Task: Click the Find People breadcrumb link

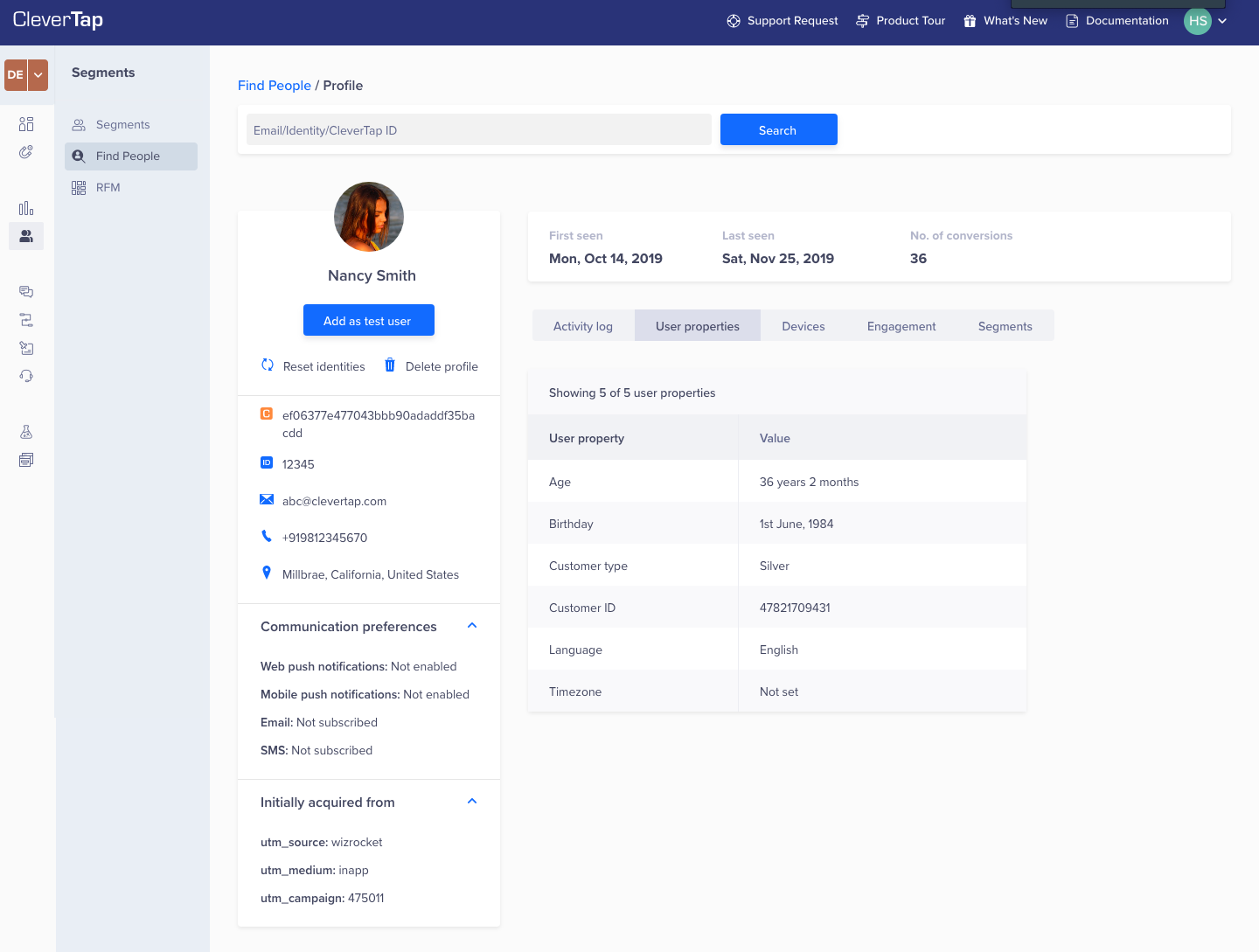Action: tap(275, 86)
